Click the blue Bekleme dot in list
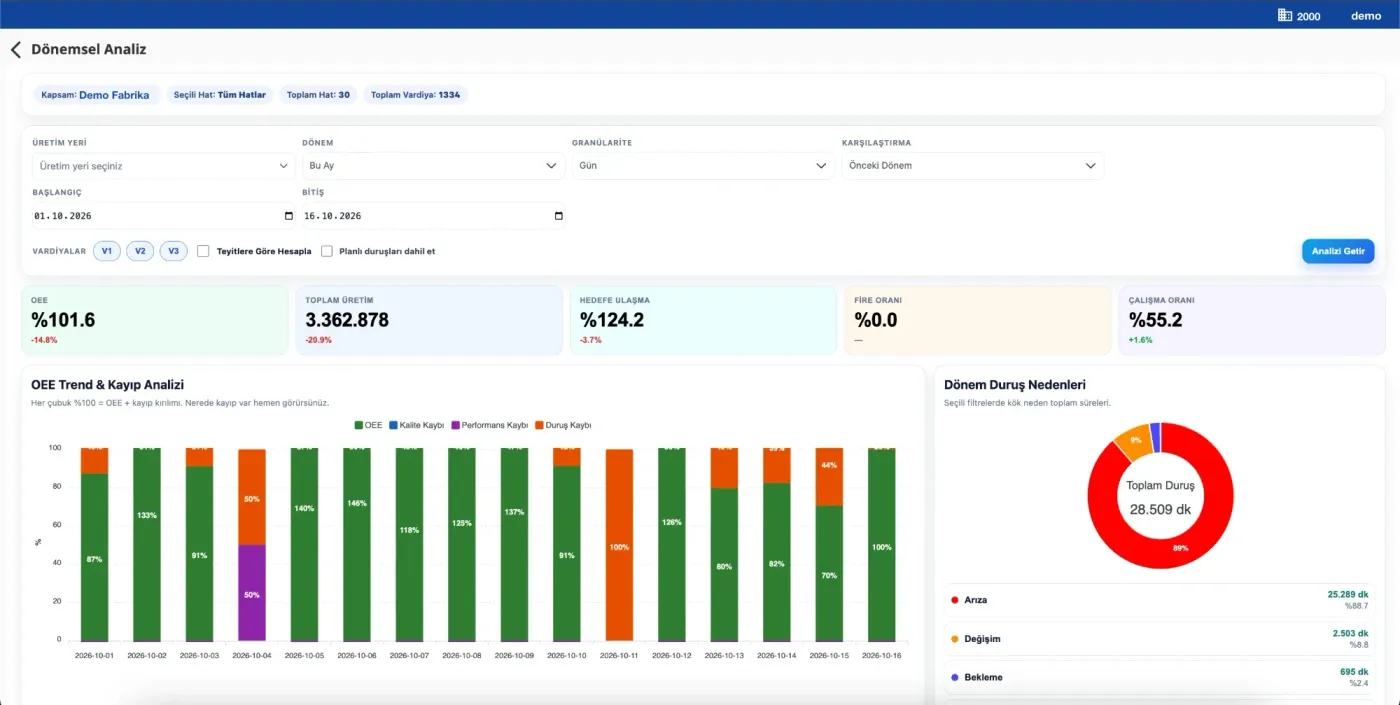 (x=954, y=677)
